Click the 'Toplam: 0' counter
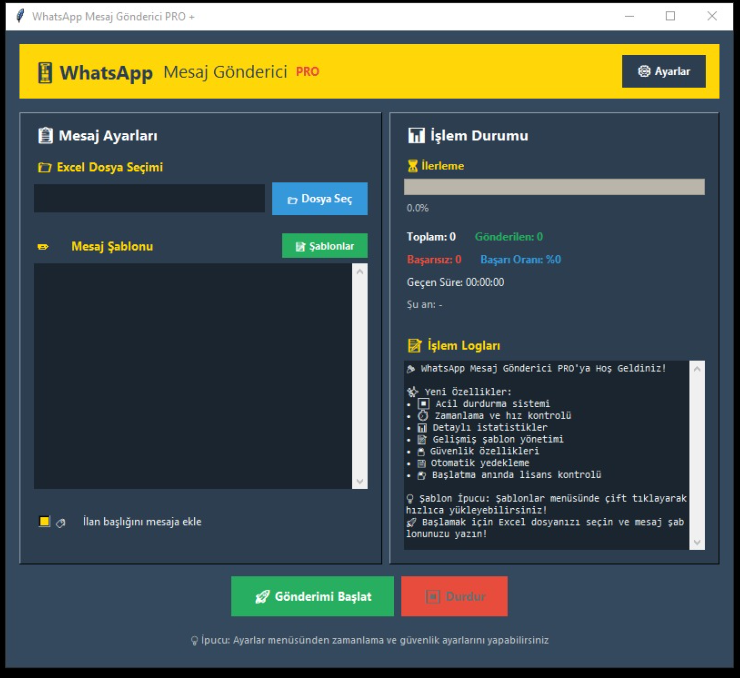Image resolution: width=740 pixels, height=678 pixels. [431, 237]
